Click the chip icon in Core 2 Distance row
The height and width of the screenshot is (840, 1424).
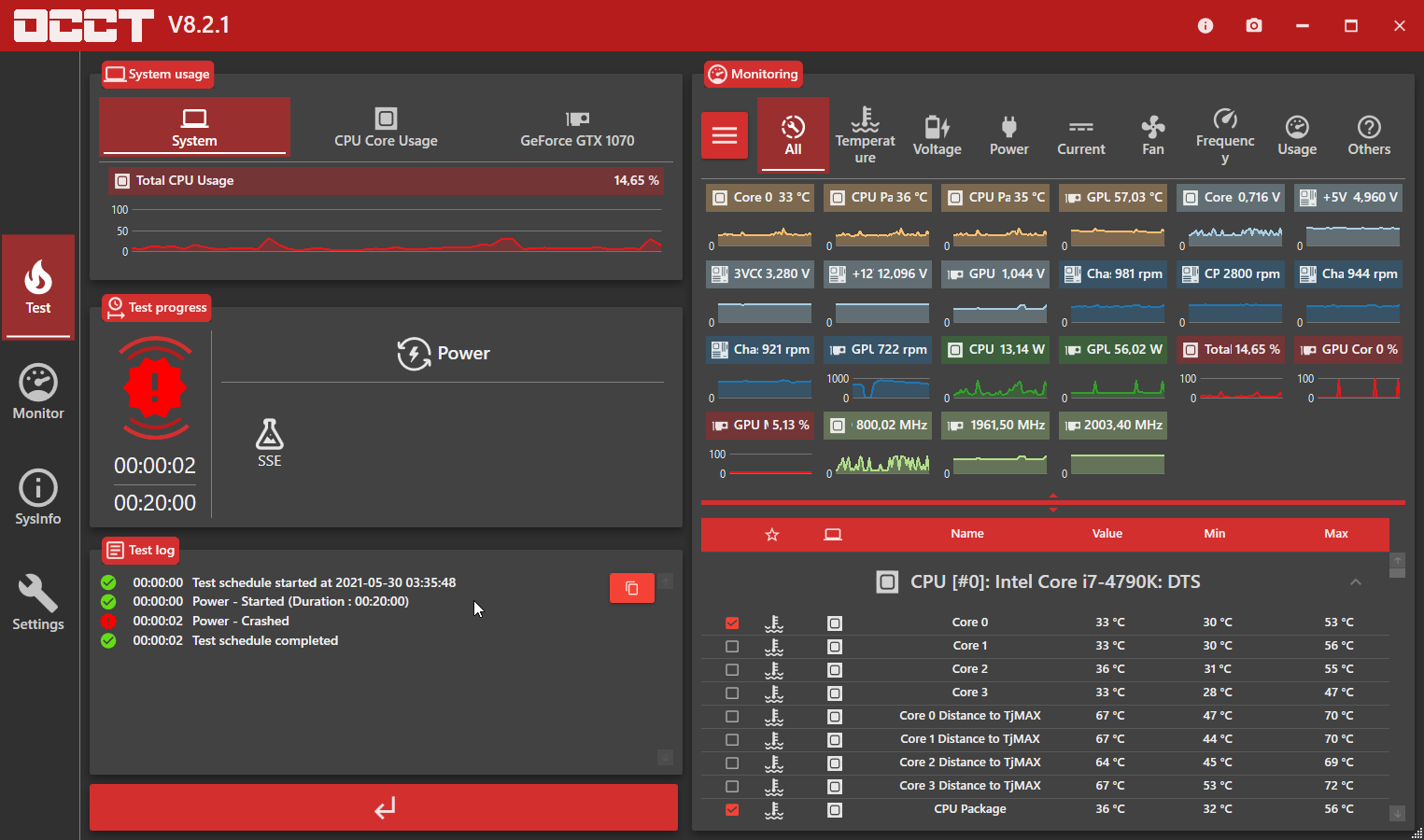(x=835, y=763)
